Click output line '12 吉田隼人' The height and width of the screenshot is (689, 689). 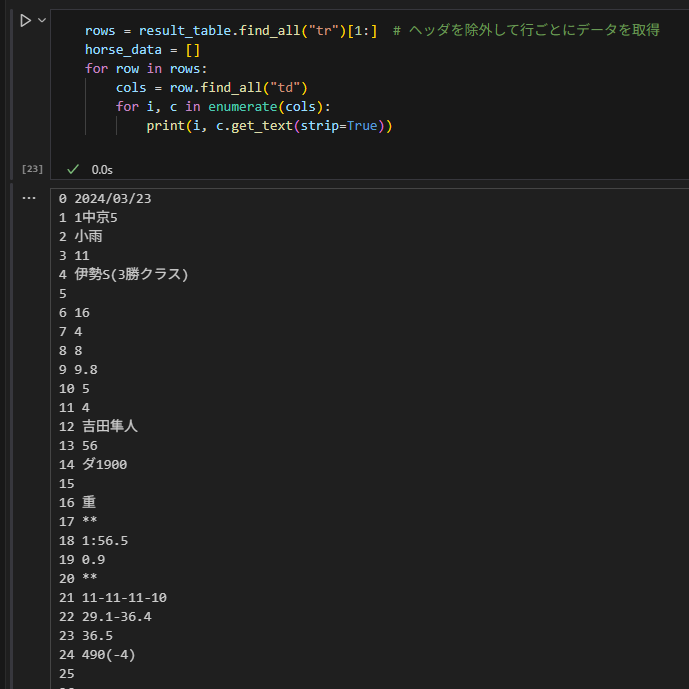(98, 426)
